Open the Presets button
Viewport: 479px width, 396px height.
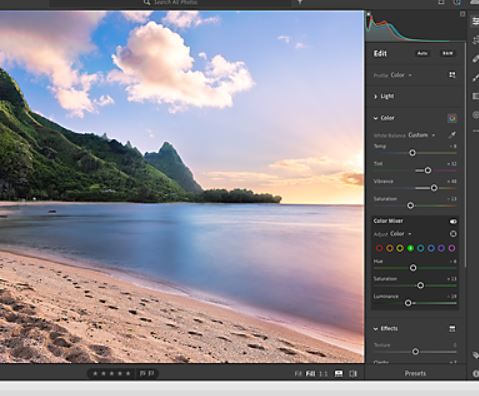point(415,373)
